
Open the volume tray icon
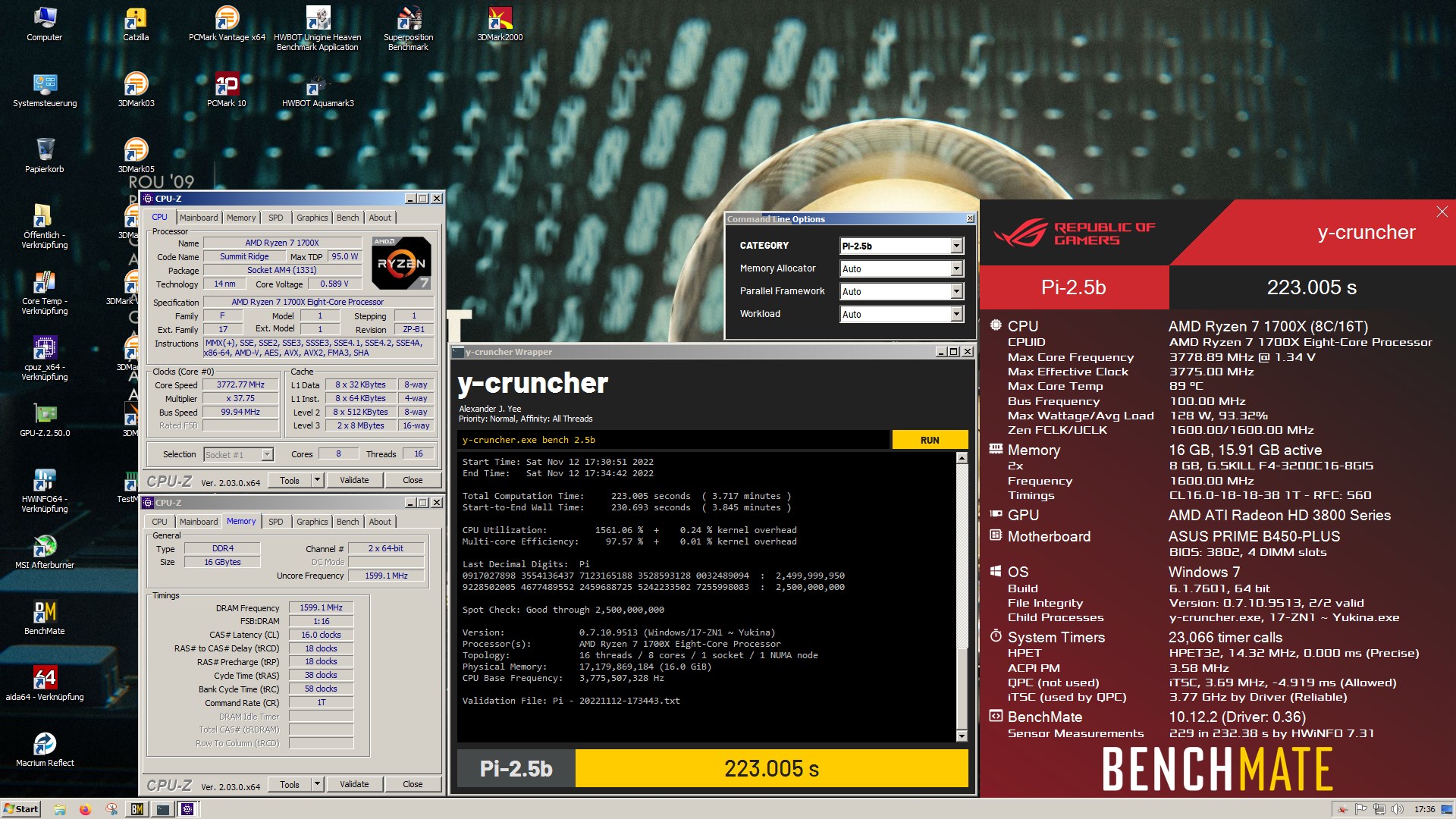[1398, 809]
